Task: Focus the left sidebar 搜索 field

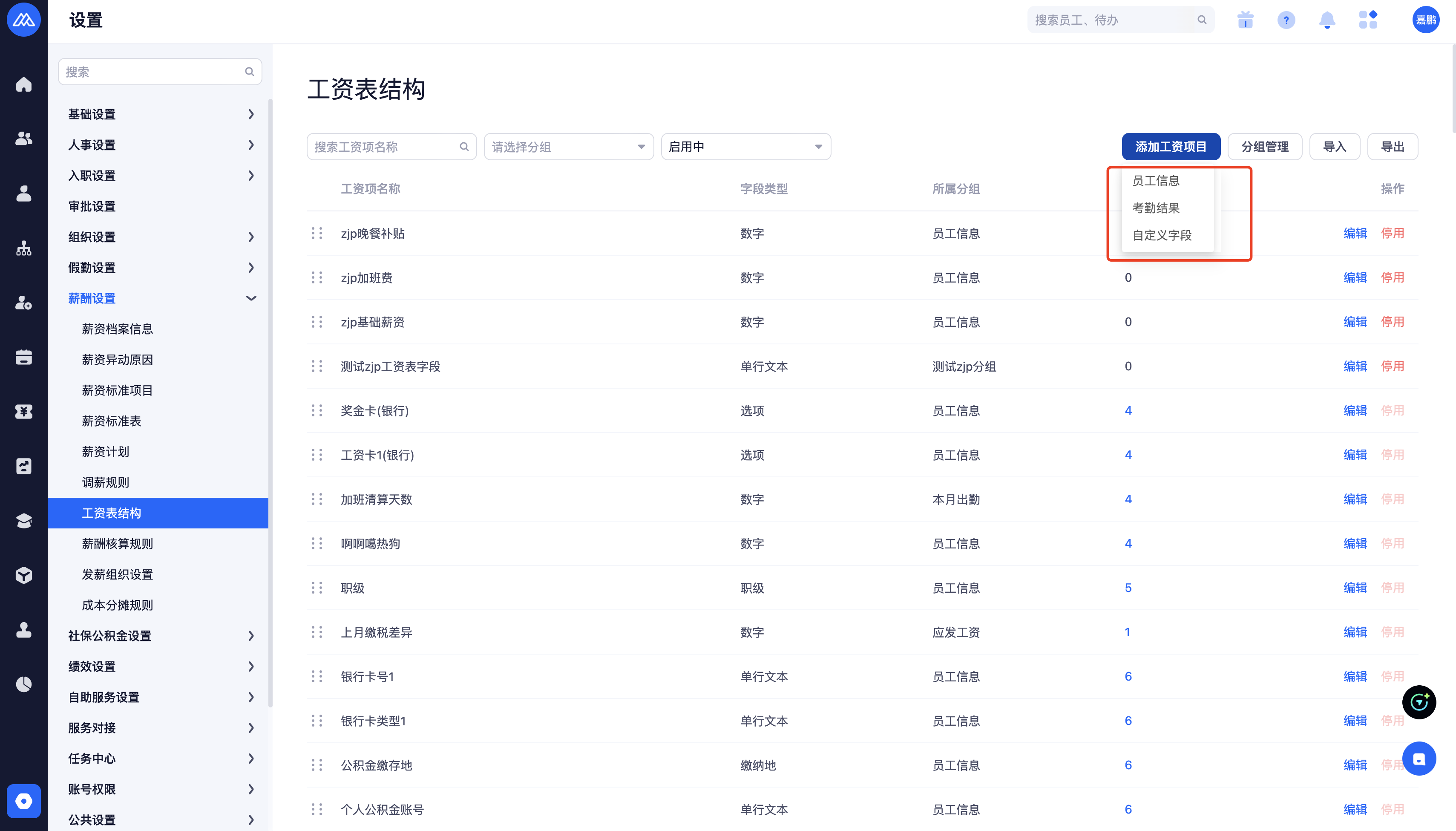Action: (160, 71)
